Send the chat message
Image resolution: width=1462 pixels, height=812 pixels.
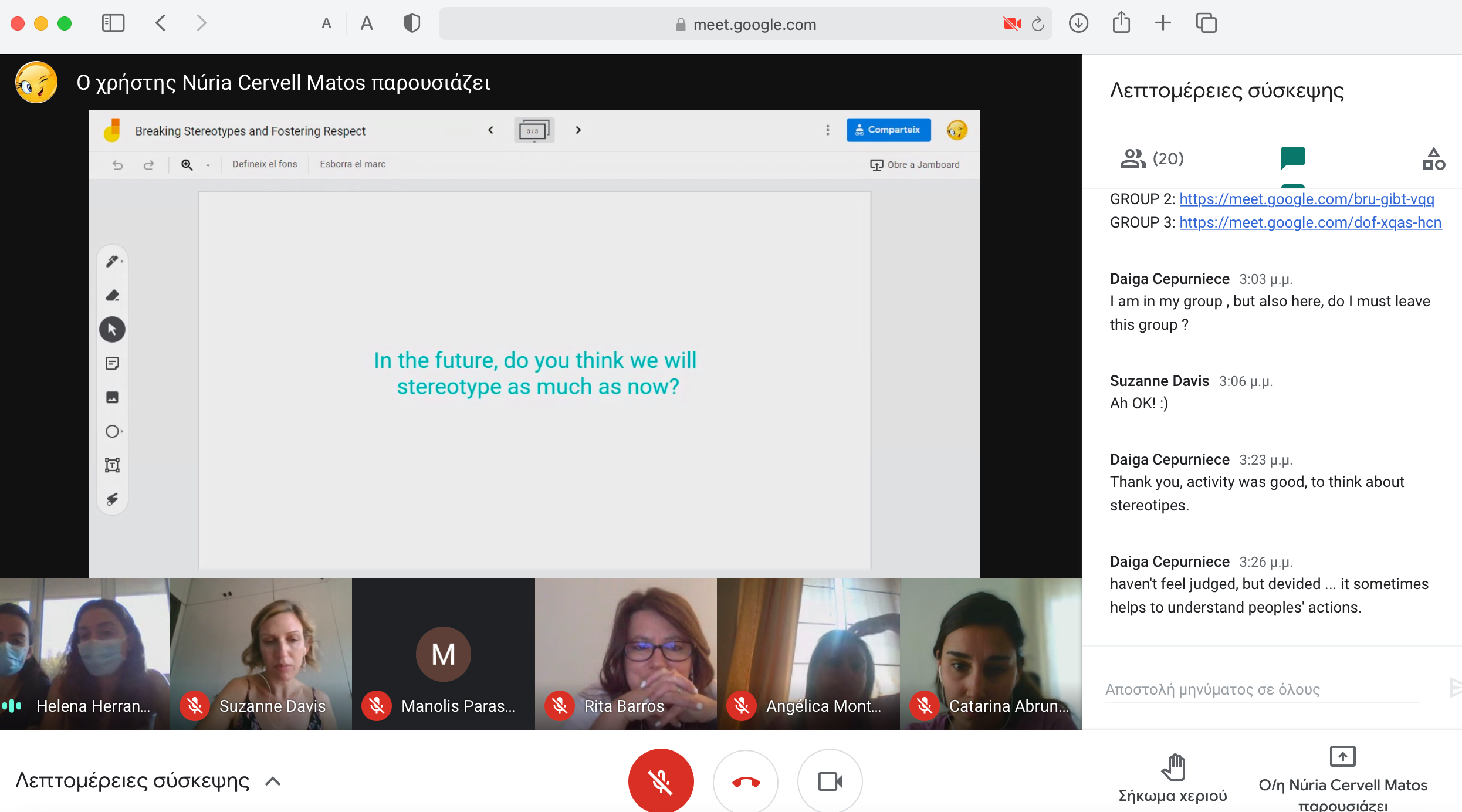point(1455,688)
